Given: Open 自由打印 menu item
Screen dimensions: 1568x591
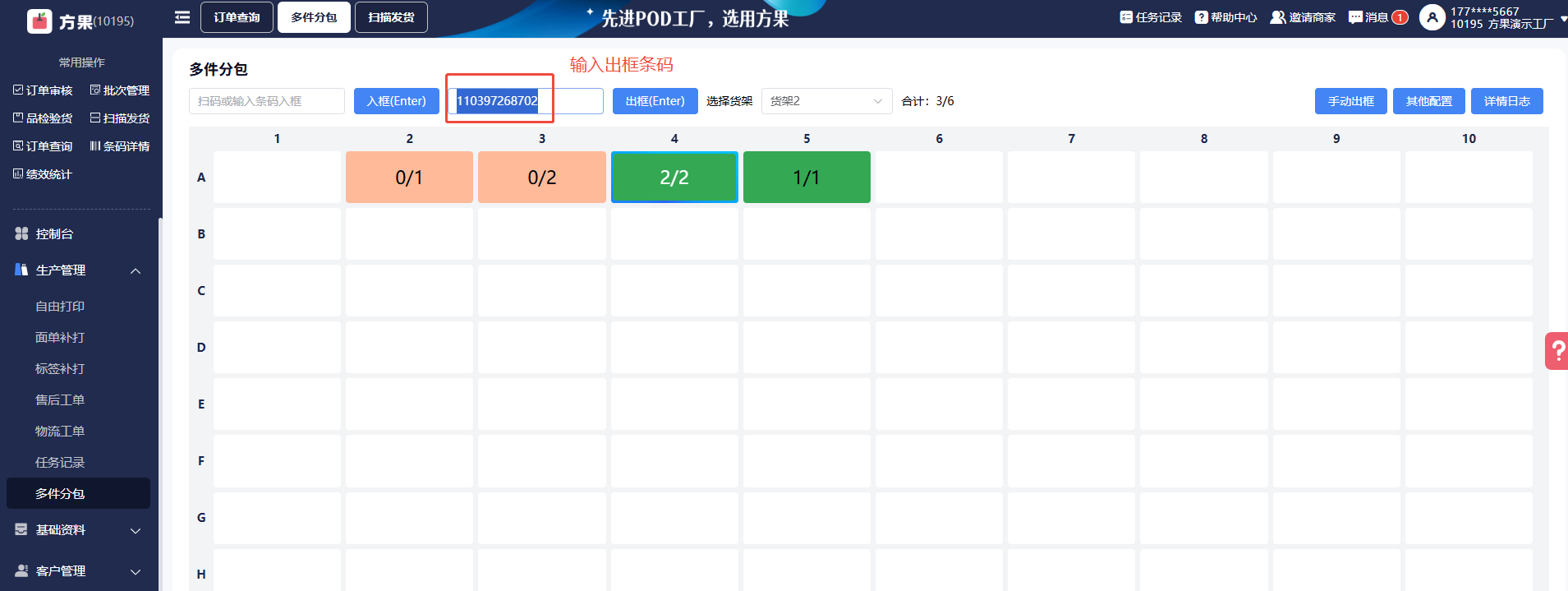Looking at the screenshot, I should pyautogui.click(x=60, y=307).
